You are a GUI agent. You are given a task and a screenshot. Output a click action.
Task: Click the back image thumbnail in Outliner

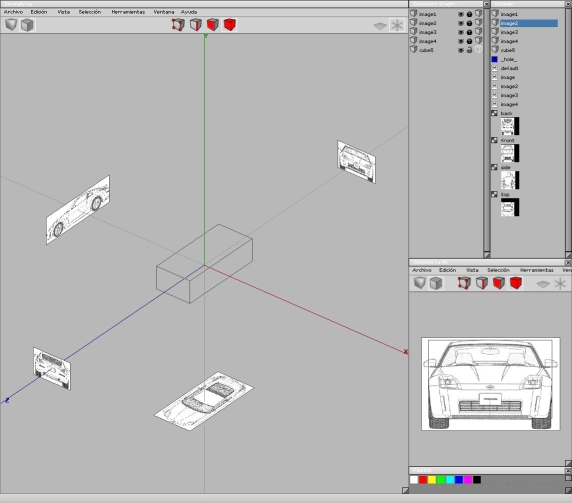[x=510, y=126]
